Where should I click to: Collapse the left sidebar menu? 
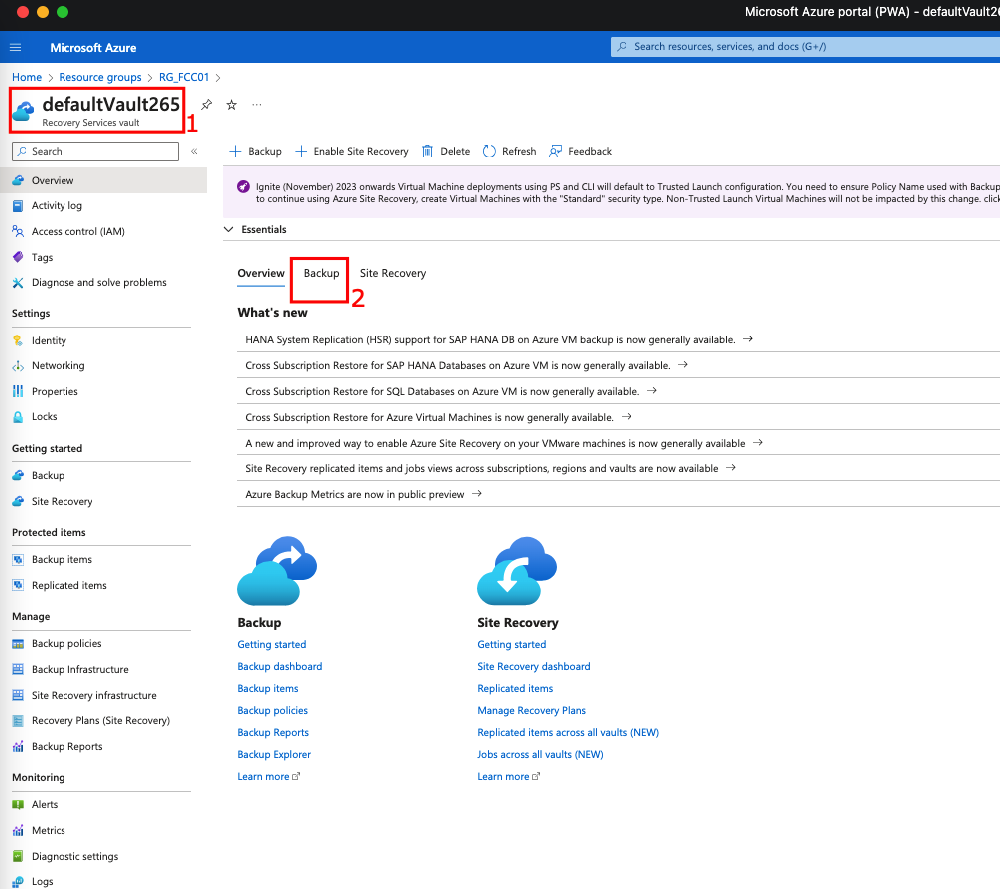(194, 152)
